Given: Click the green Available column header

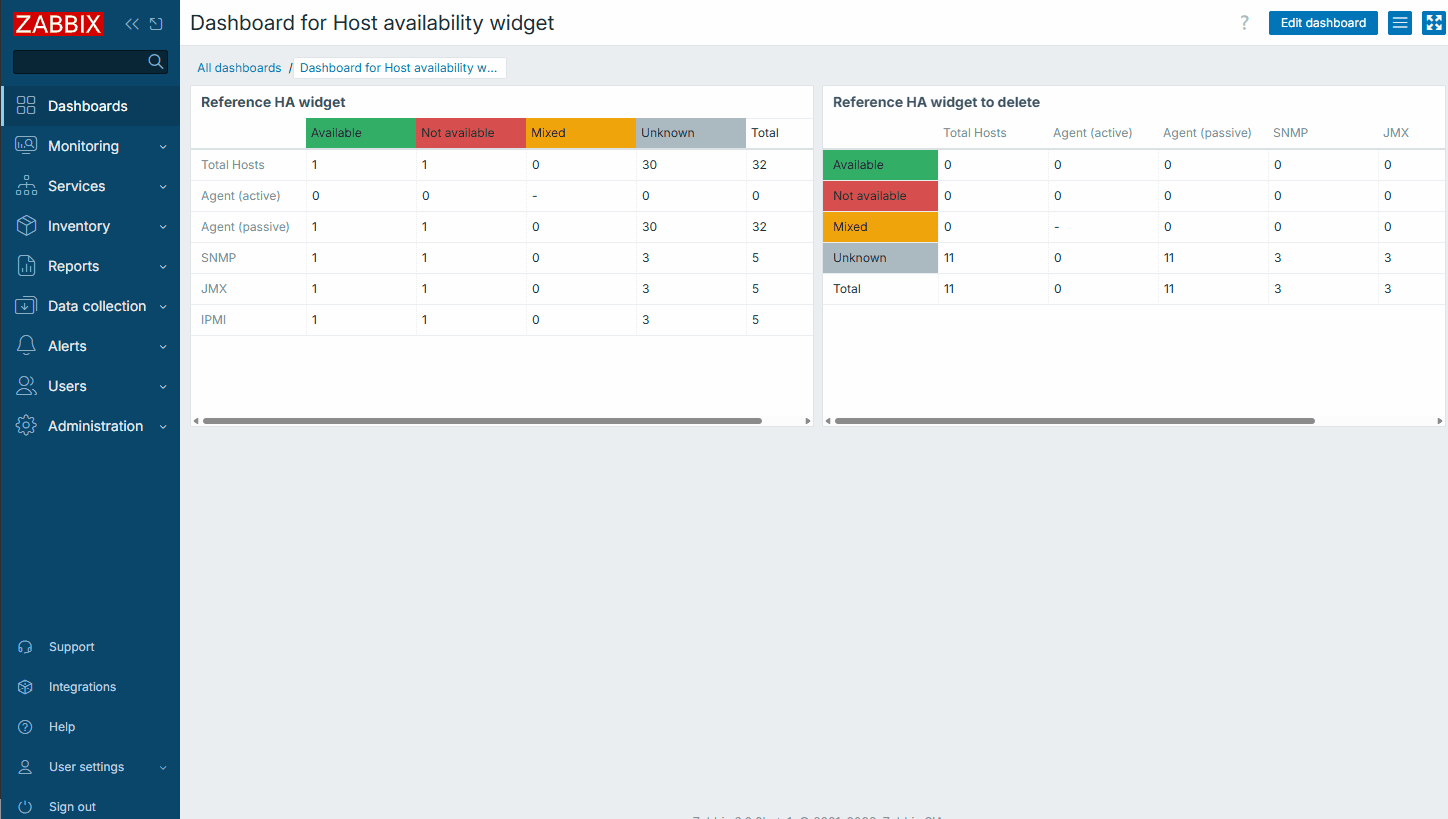Looking at the screenshot, I should [360, 133].
